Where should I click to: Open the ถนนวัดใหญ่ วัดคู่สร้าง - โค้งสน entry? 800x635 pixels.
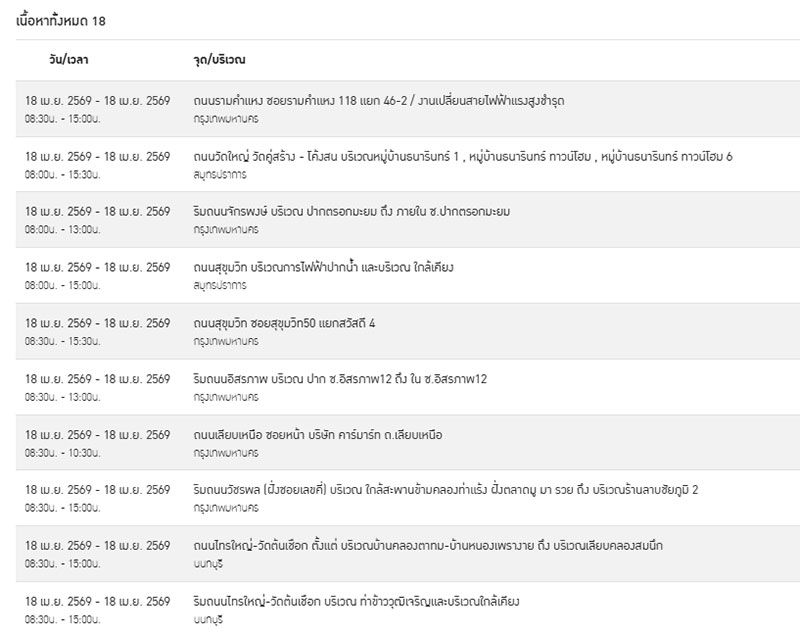[x=463, y=157]
